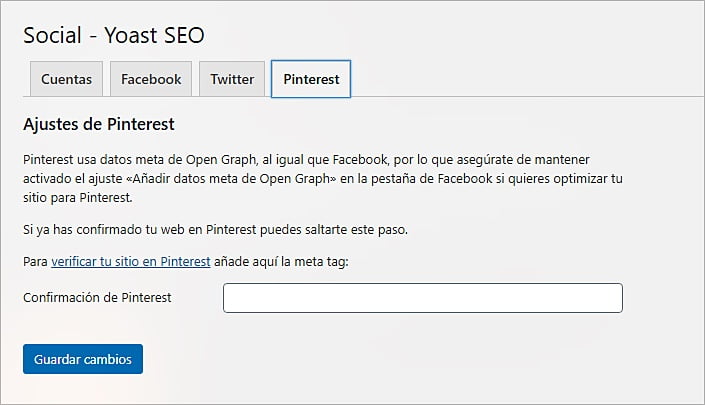
Task: Click the word 'Para' before the verification link
Action: (x=35, y=261)
